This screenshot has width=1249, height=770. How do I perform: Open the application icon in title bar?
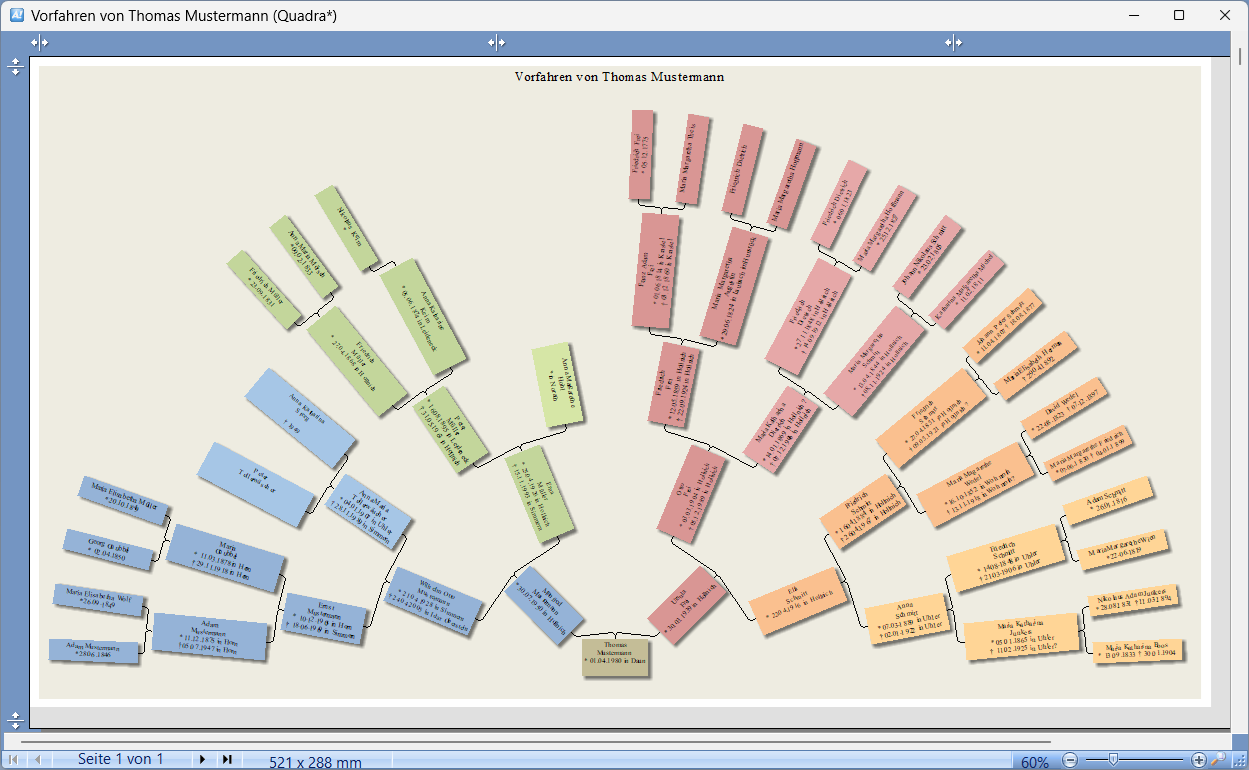click(x=16, y=15)
